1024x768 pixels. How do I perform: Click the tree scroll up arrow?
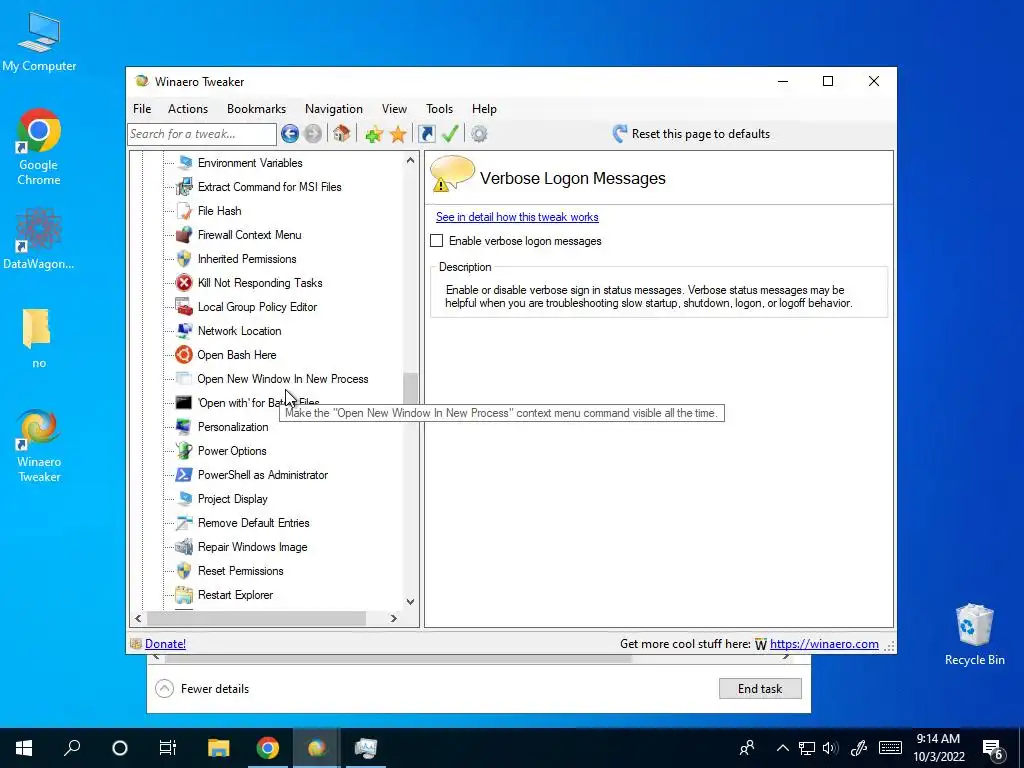click(x=410, y=161)
